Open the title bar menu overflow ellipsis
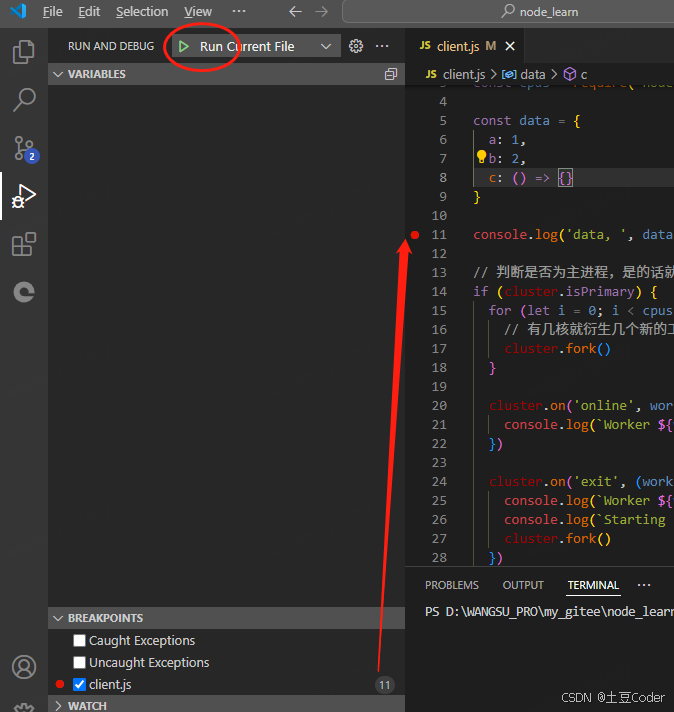This screenshot has width=674, height=712. tap(239, 11)
